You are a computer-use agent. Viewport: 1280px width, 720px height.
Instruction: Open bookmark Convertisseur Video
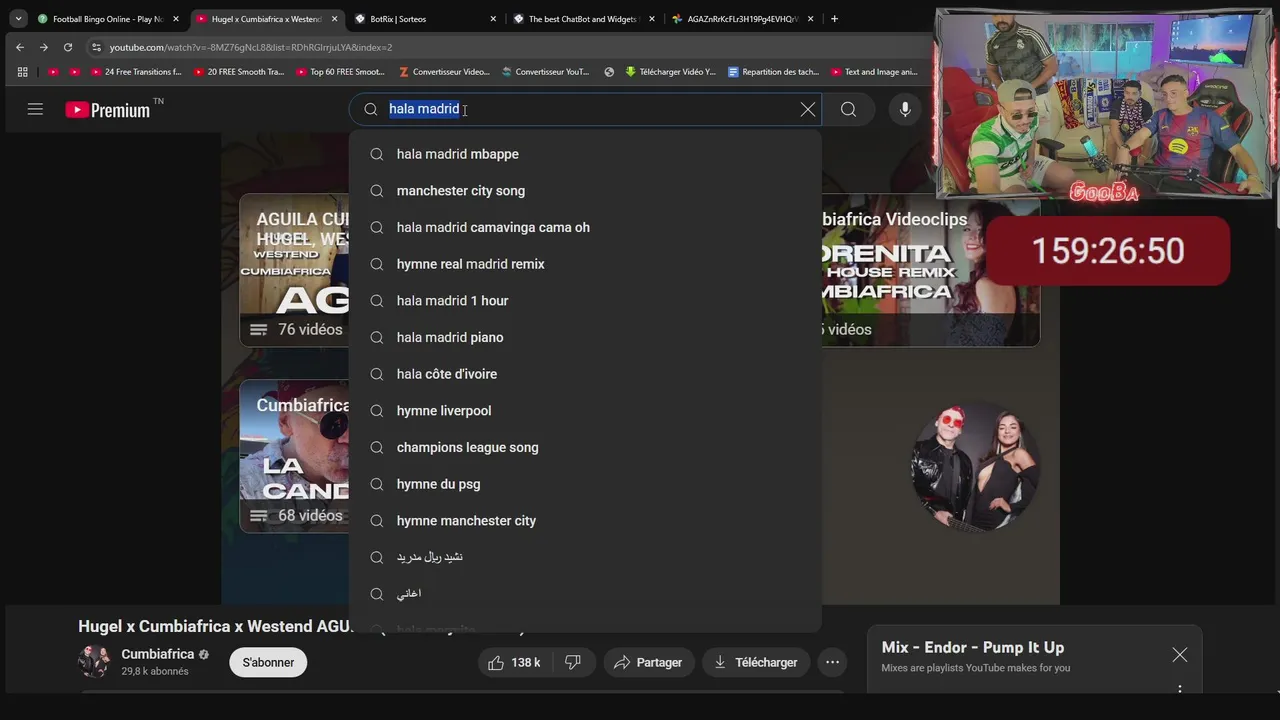(444, 72)
